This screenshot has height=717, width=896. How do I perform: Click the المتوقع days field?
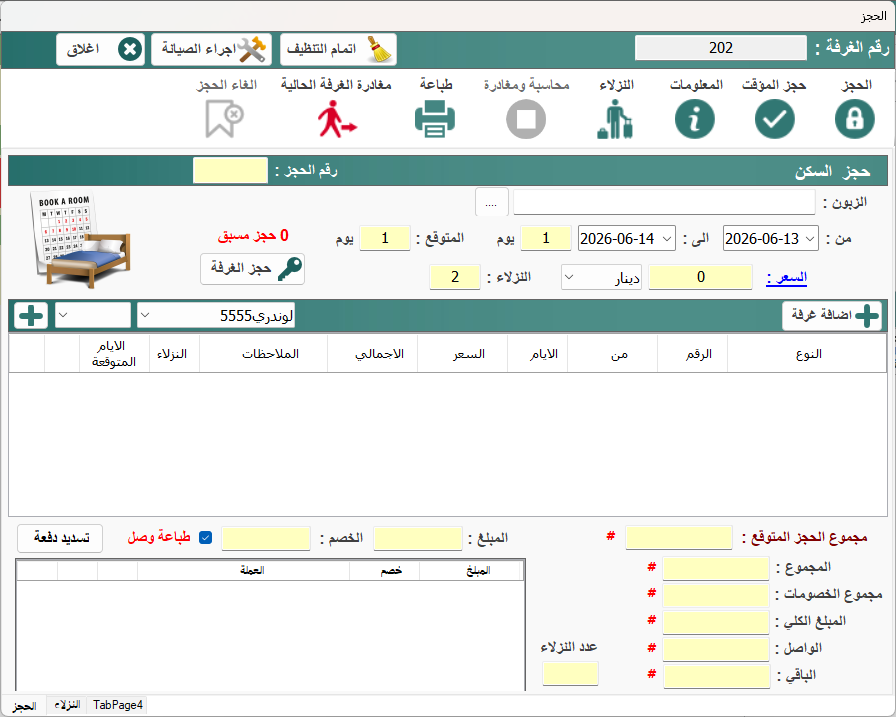click(x=385, y=238)
